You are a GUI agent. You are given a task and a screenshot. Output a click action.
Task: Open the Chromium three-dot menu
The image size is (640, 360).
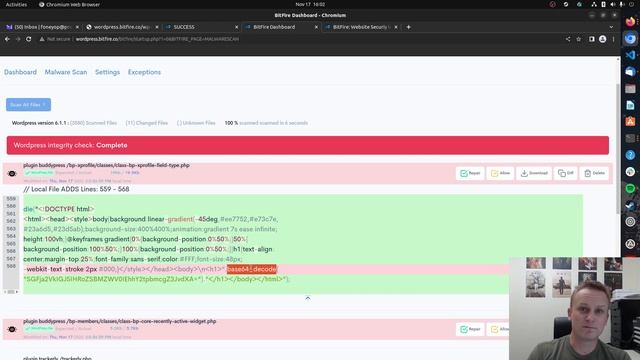[613, 39]
